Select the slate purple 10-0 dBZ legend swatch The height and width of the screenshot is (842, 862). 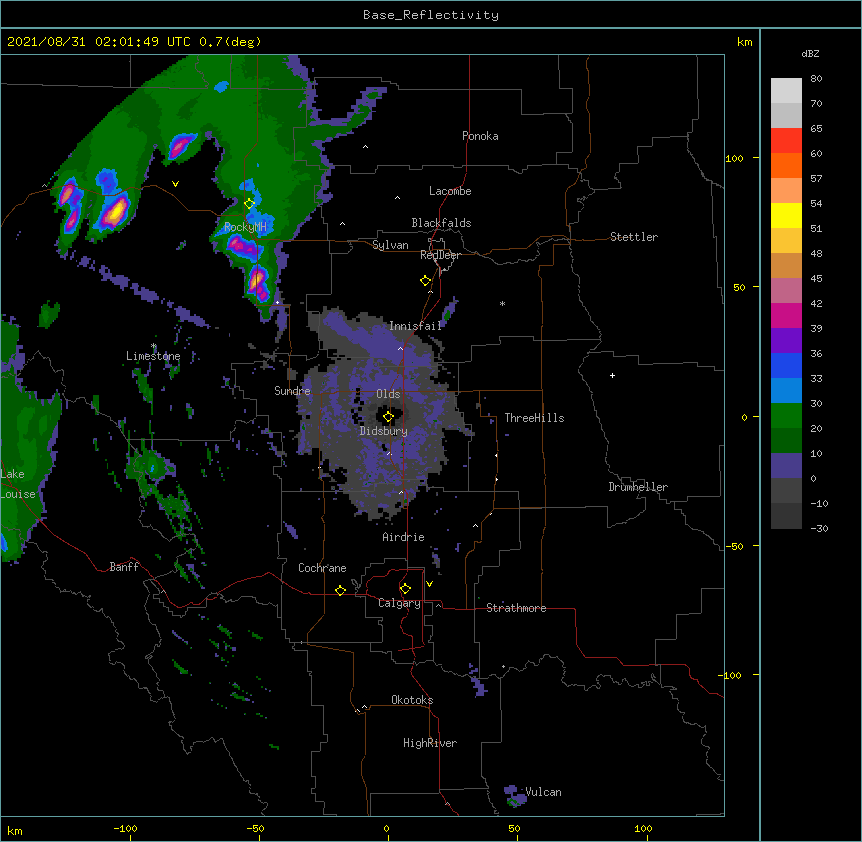coord(786,466)
